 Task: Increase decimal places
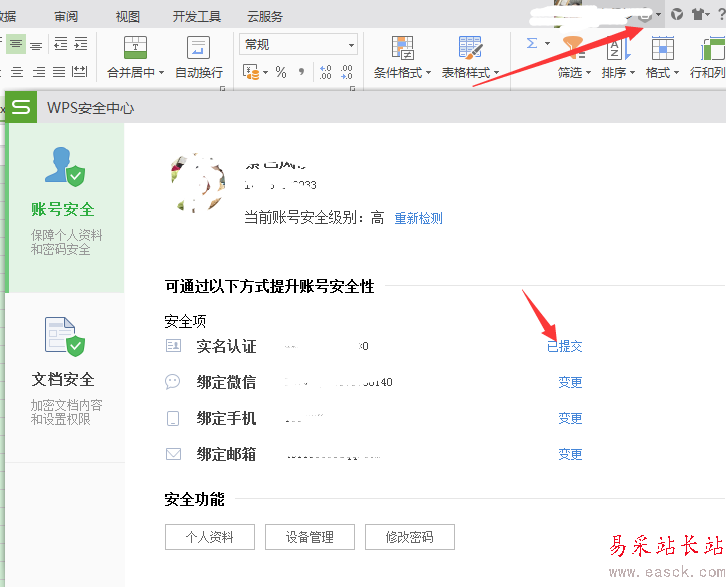[x=325, y=72]
